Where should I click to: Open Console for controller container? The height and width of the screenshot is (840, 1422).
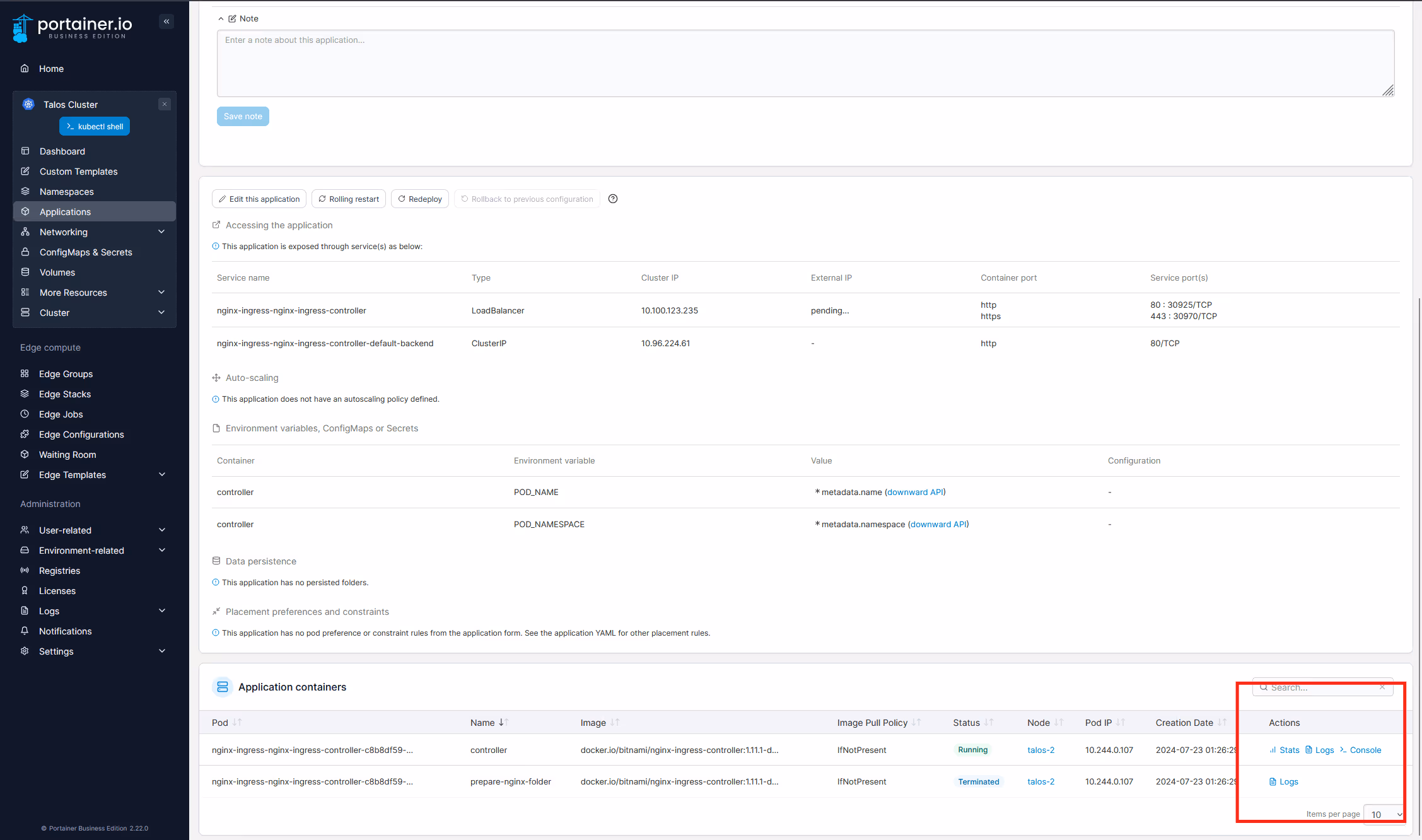[1361, 750]
